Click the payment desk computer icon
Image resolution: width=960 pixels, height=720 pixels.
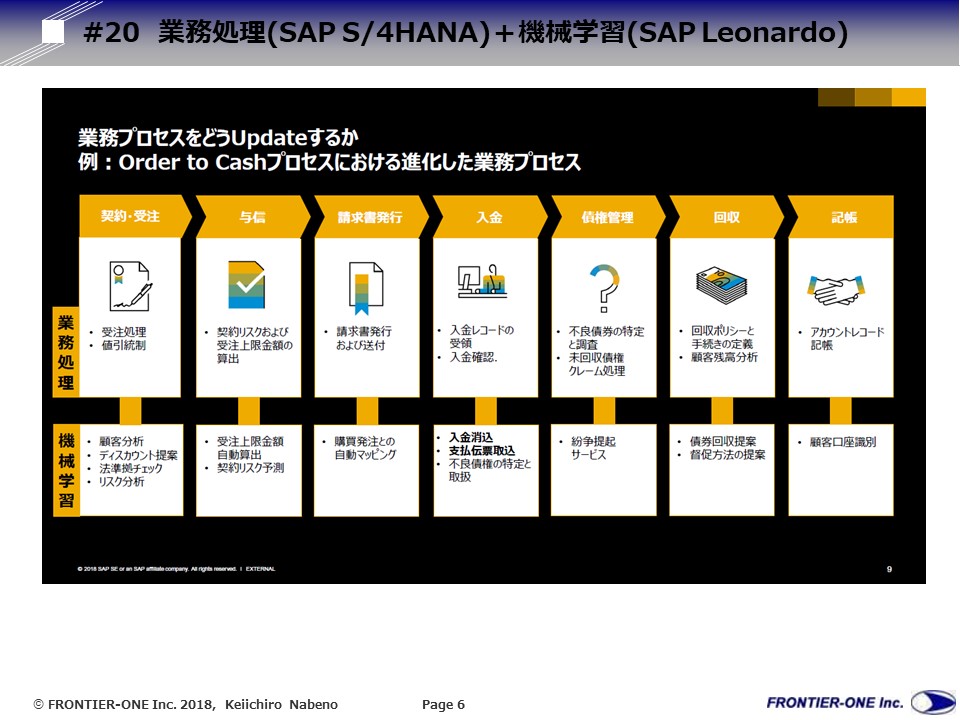[482, 281]
